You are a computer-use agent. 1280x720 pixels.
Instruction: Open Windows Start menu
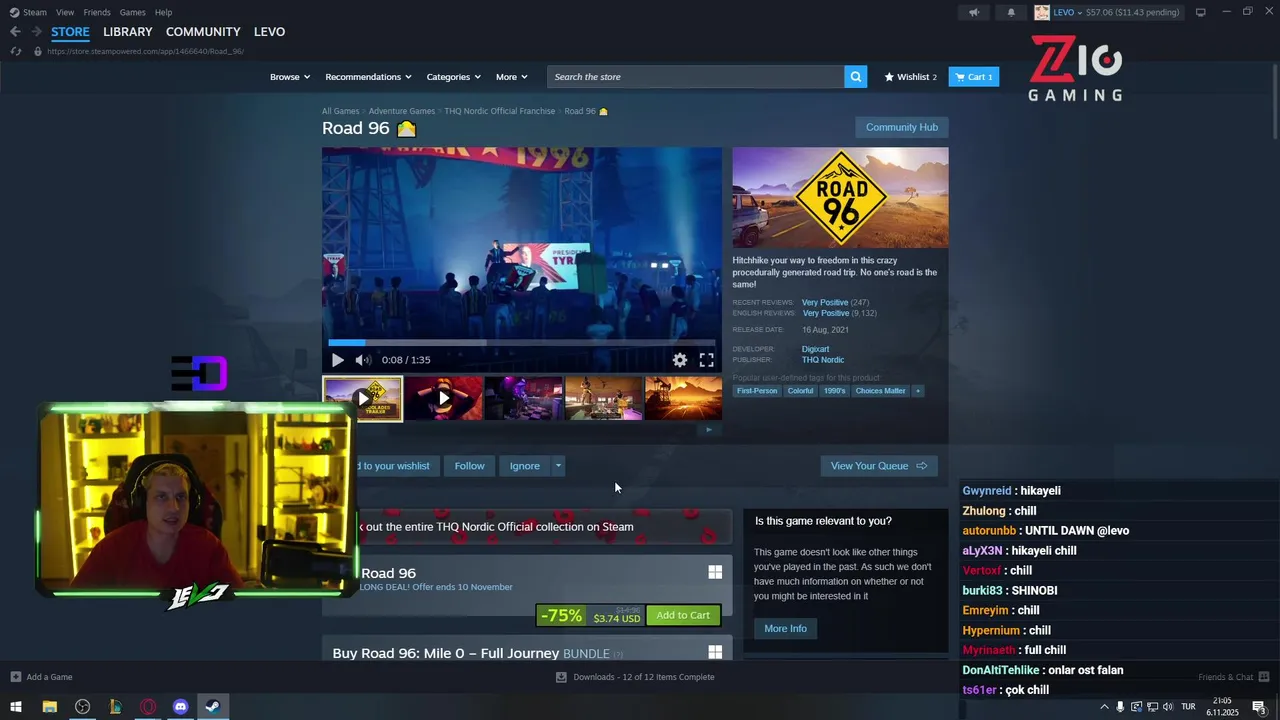pos(16,707)
